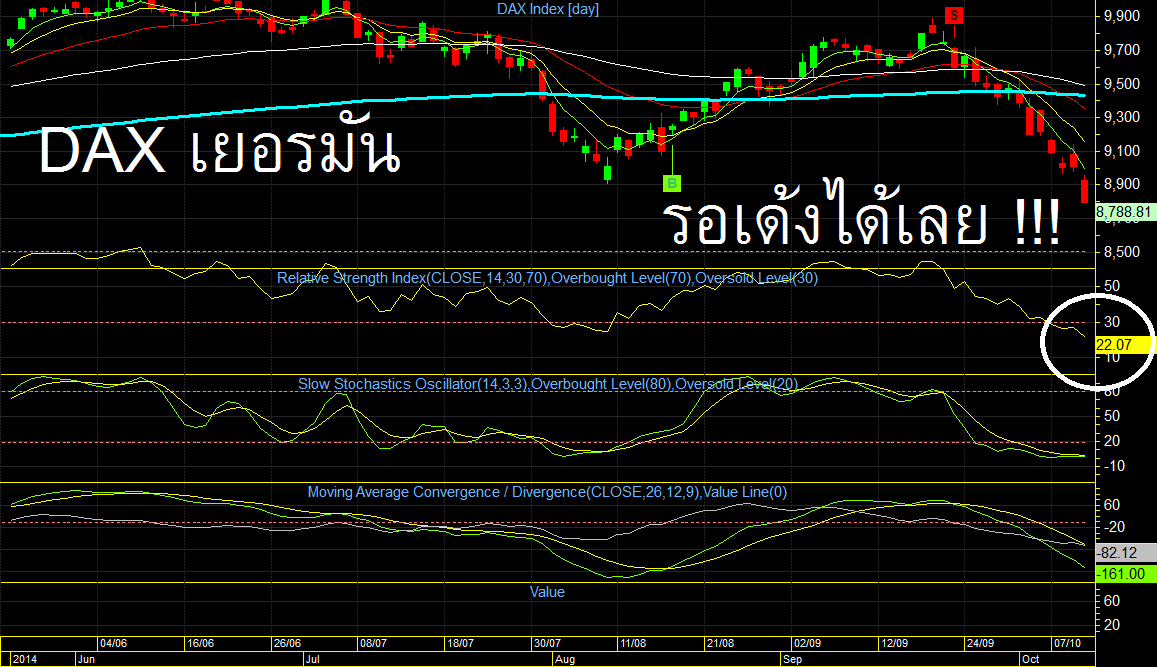Click the 18/07 date on time axis
The image size is (1157, 667).
460,643
